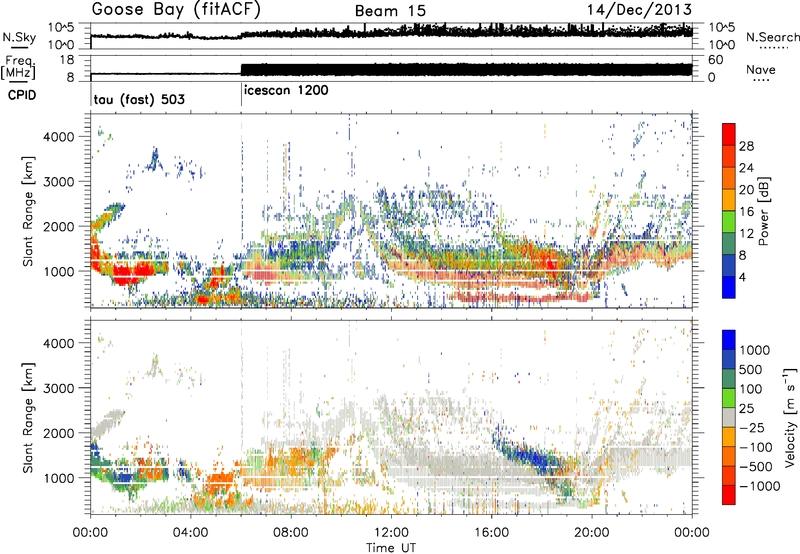Click the solid line sample under N.Sky
The height and width of the screenshot is (554, 800).
19,47
